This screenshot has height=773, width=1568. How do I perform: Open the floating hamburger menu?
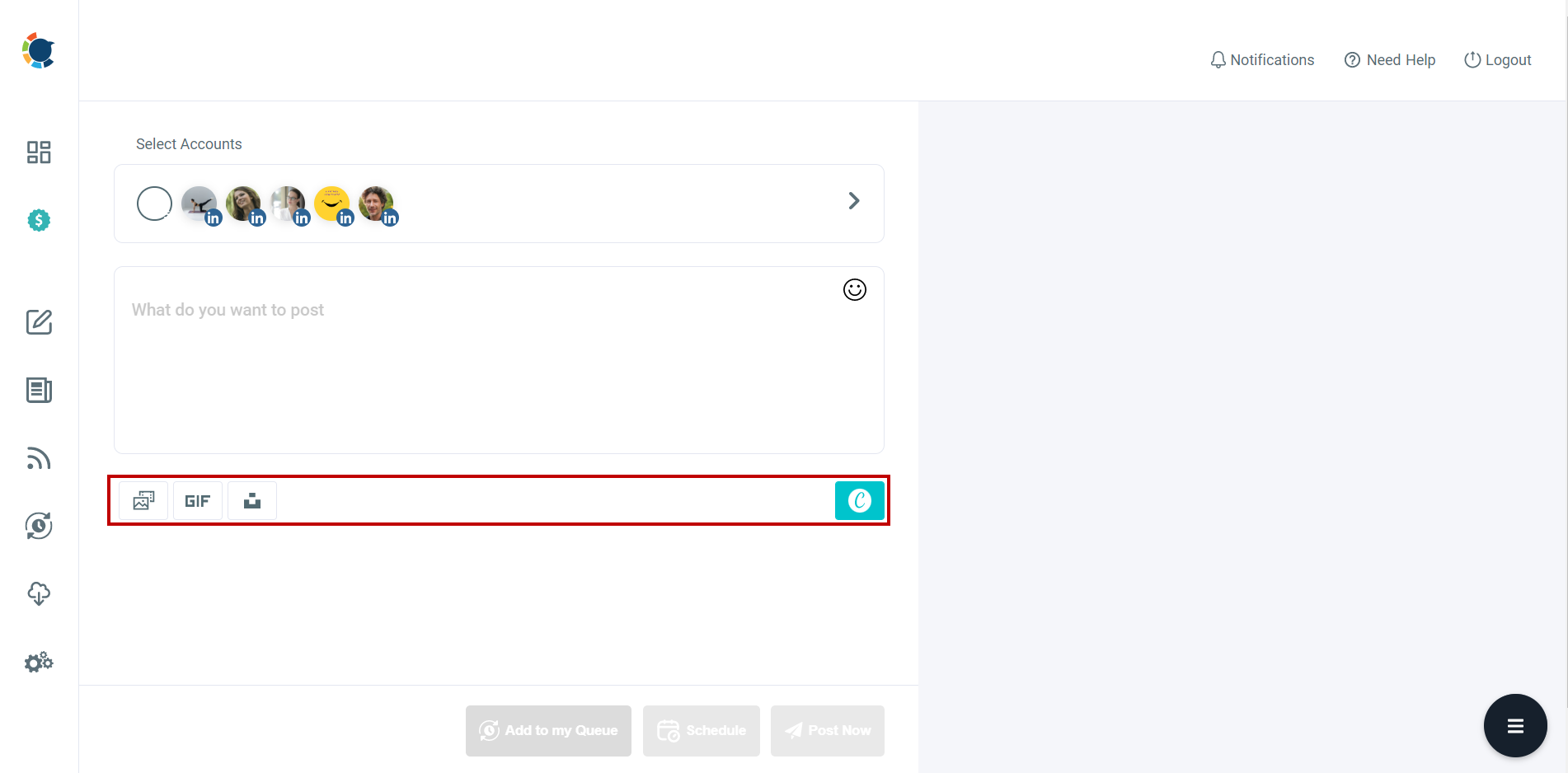click(1515, 725)
